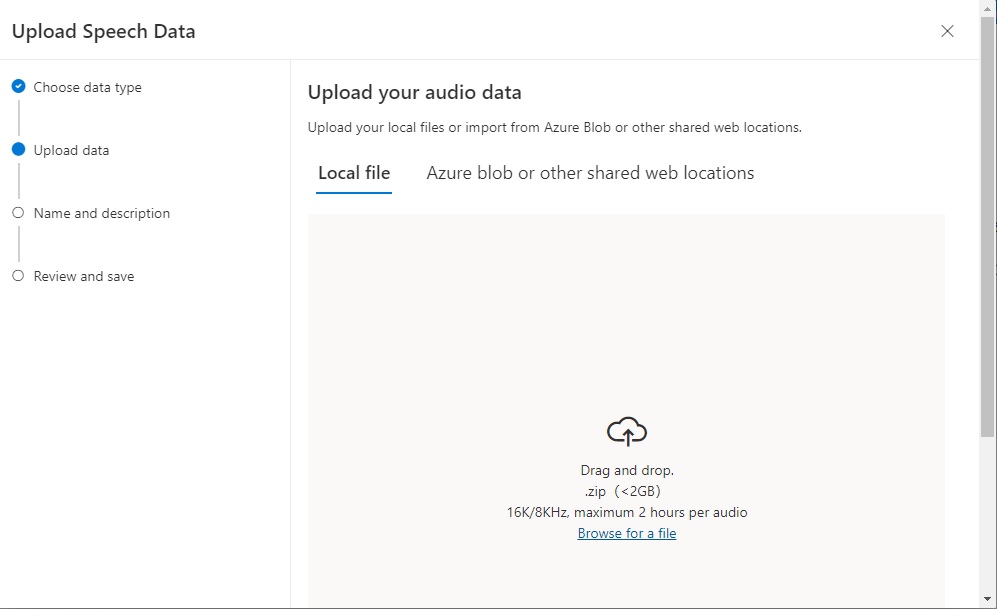Screen dimensions: 997x609
Task: Click the .zip (<2GB) size limit text
Action: coord(623,491)
